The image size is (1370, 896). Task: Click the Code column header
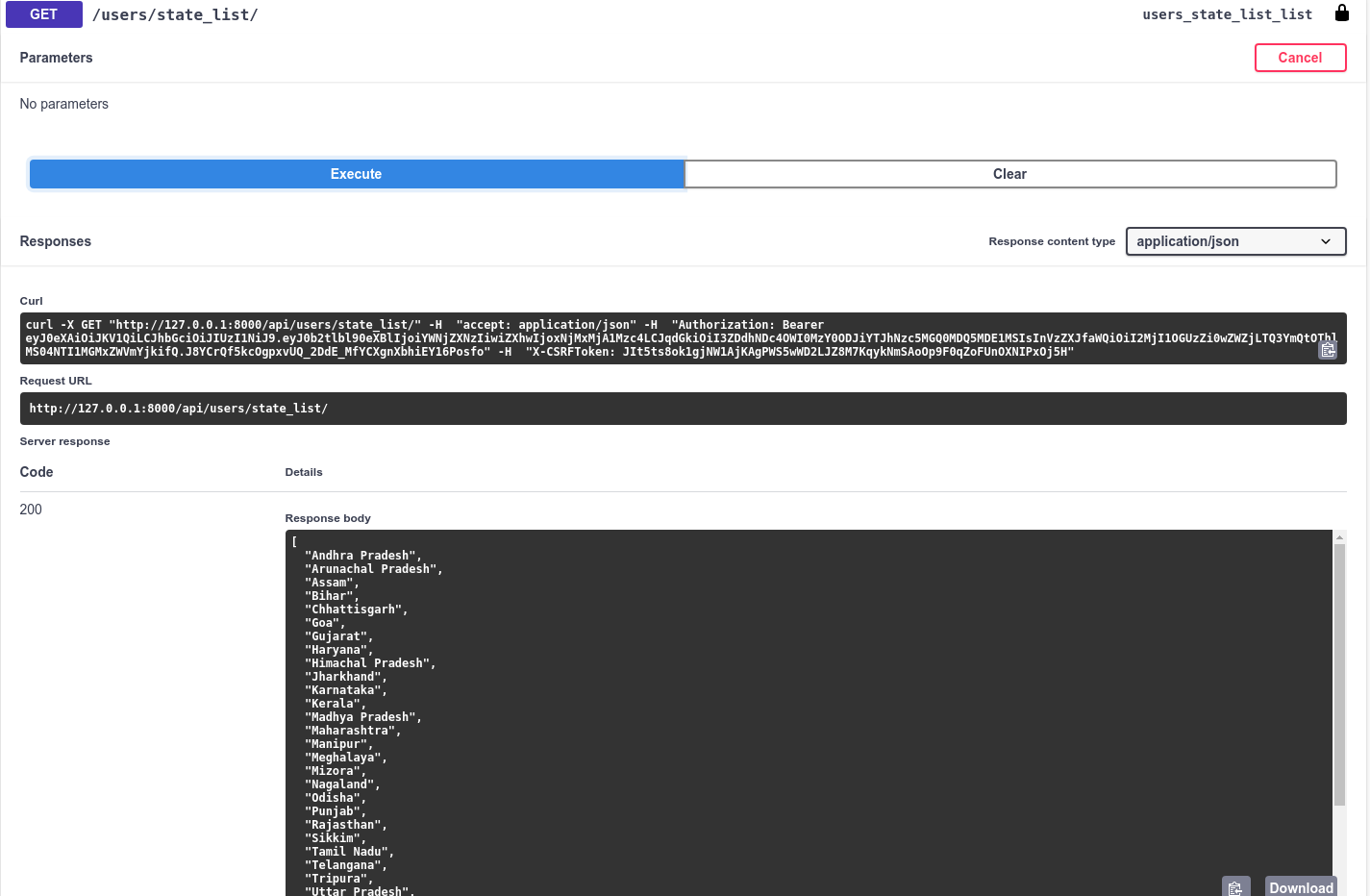[x=37, y=472]
